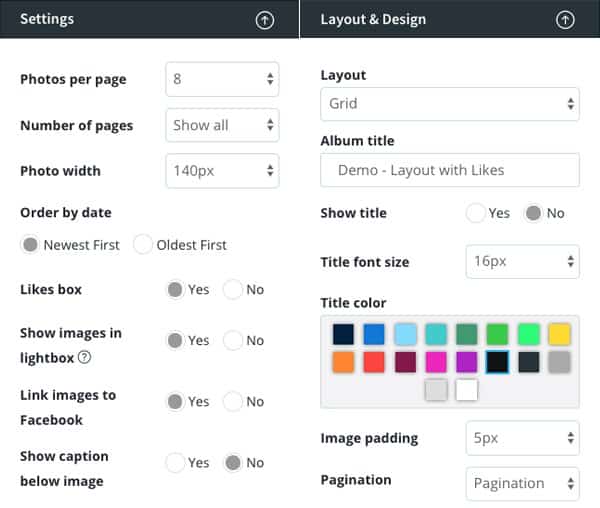This screenshot has height=508, width=600.
Task: Pick the yellow title color swatch
Action: (559, 334)
